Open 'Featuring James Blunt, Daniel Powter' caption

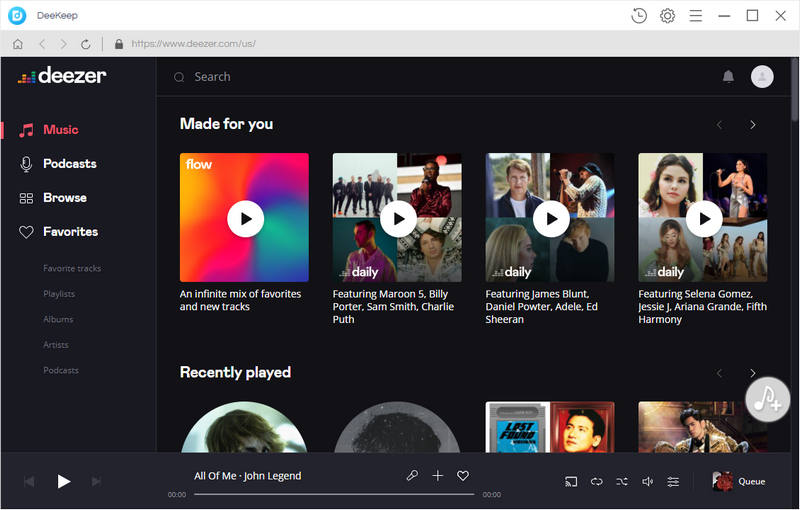pyautogui.click(x=542, y=307)
